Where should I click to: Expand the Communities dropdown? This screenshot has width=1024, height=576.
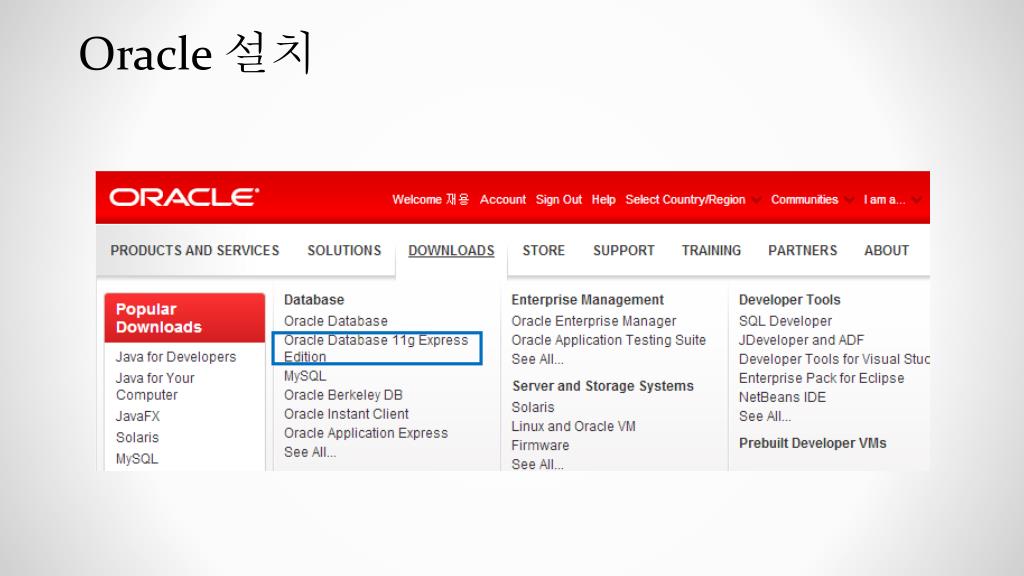[x=812, y=199]
